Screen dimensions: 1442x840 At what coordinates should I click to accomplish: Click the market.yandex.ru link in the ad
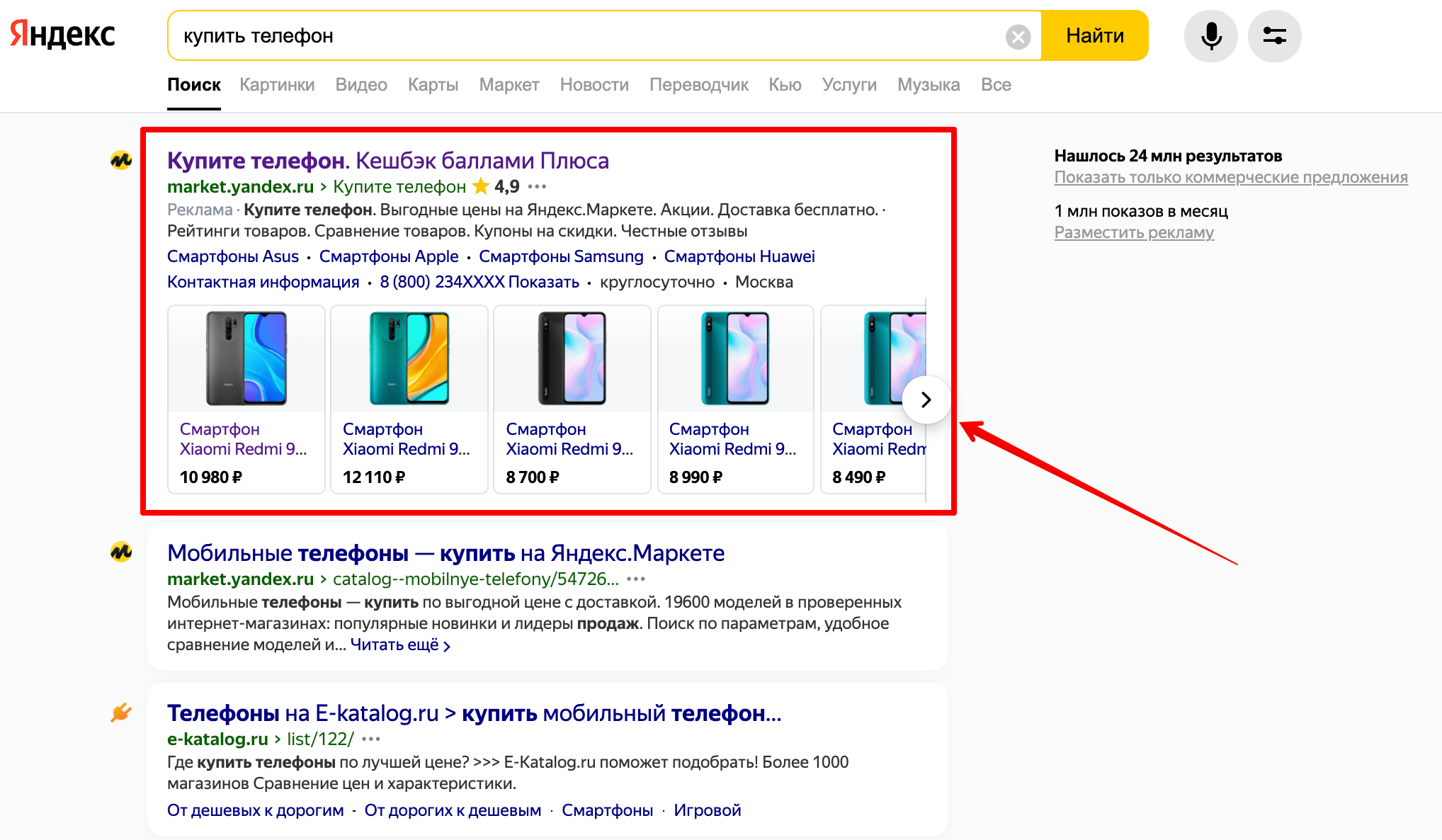240,187
